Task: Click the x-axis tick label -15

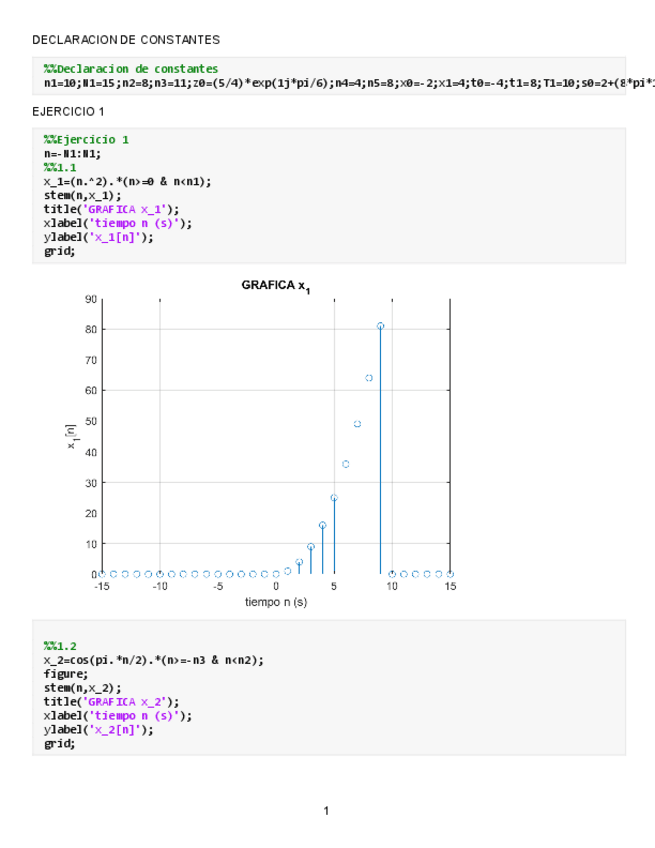Action: 101,587
